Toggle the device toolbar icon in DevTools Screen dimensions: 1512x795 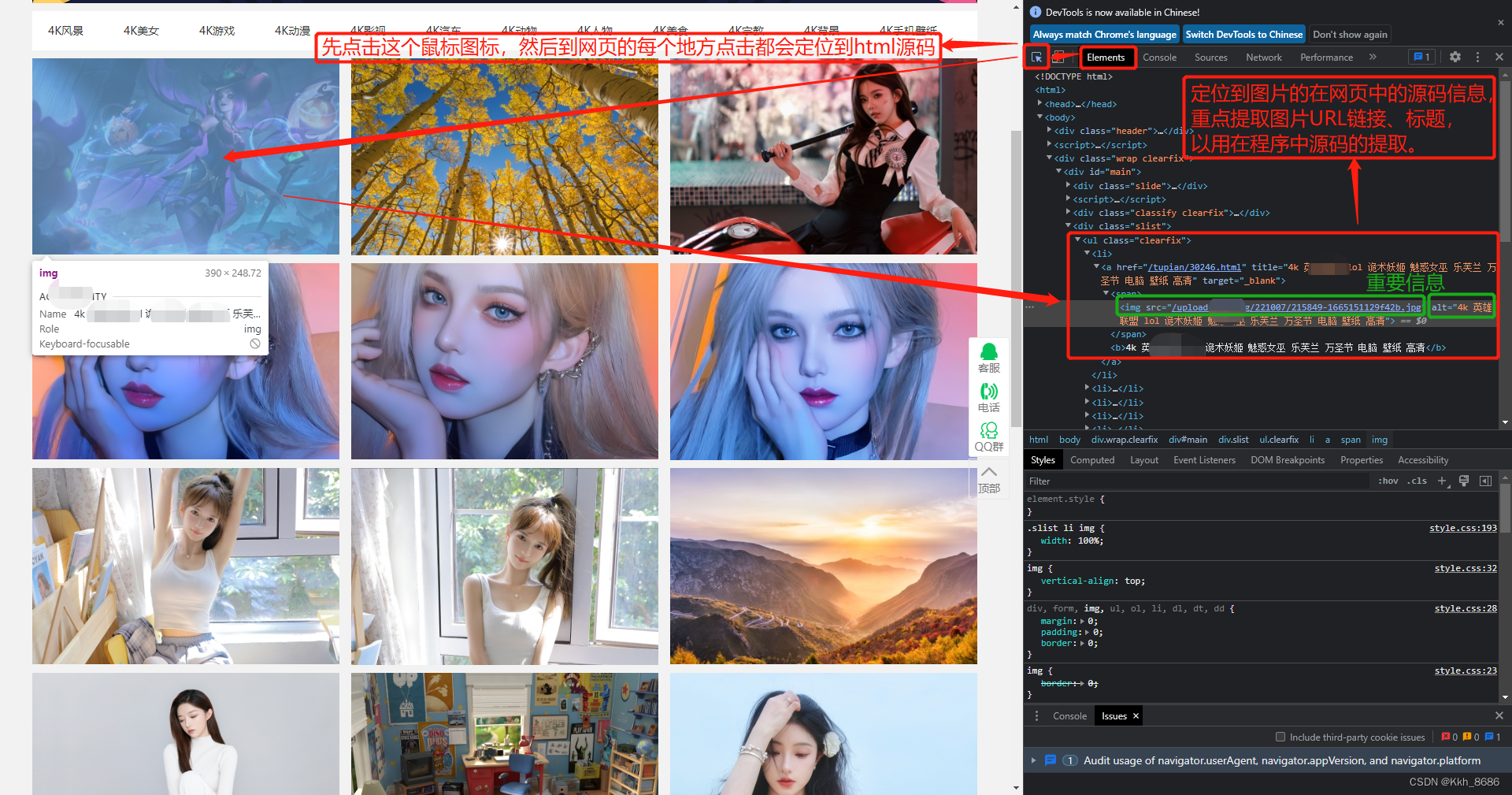(1059, 58)
